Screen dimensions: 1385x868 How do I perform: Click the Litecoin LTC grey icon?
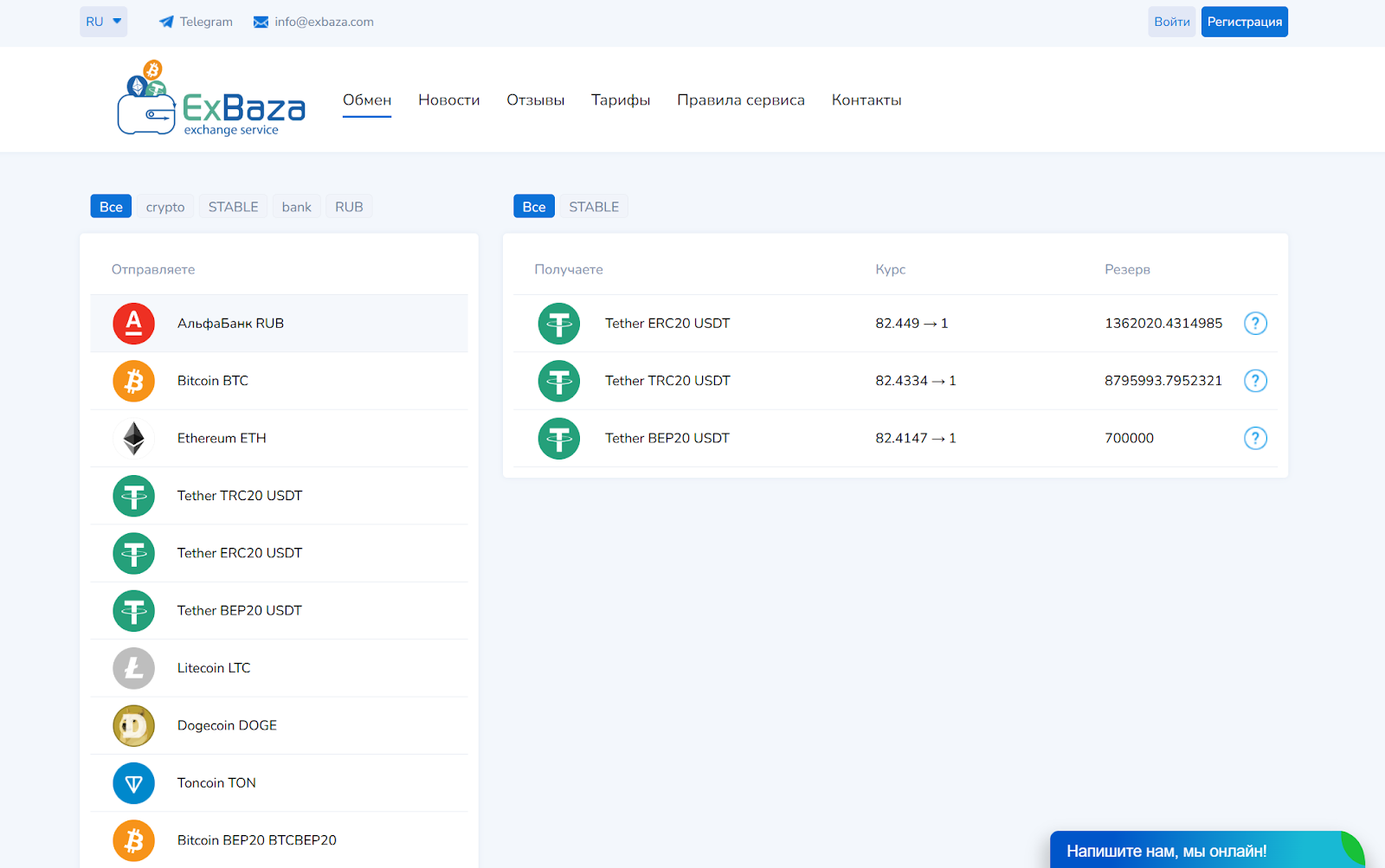point(133,668)
